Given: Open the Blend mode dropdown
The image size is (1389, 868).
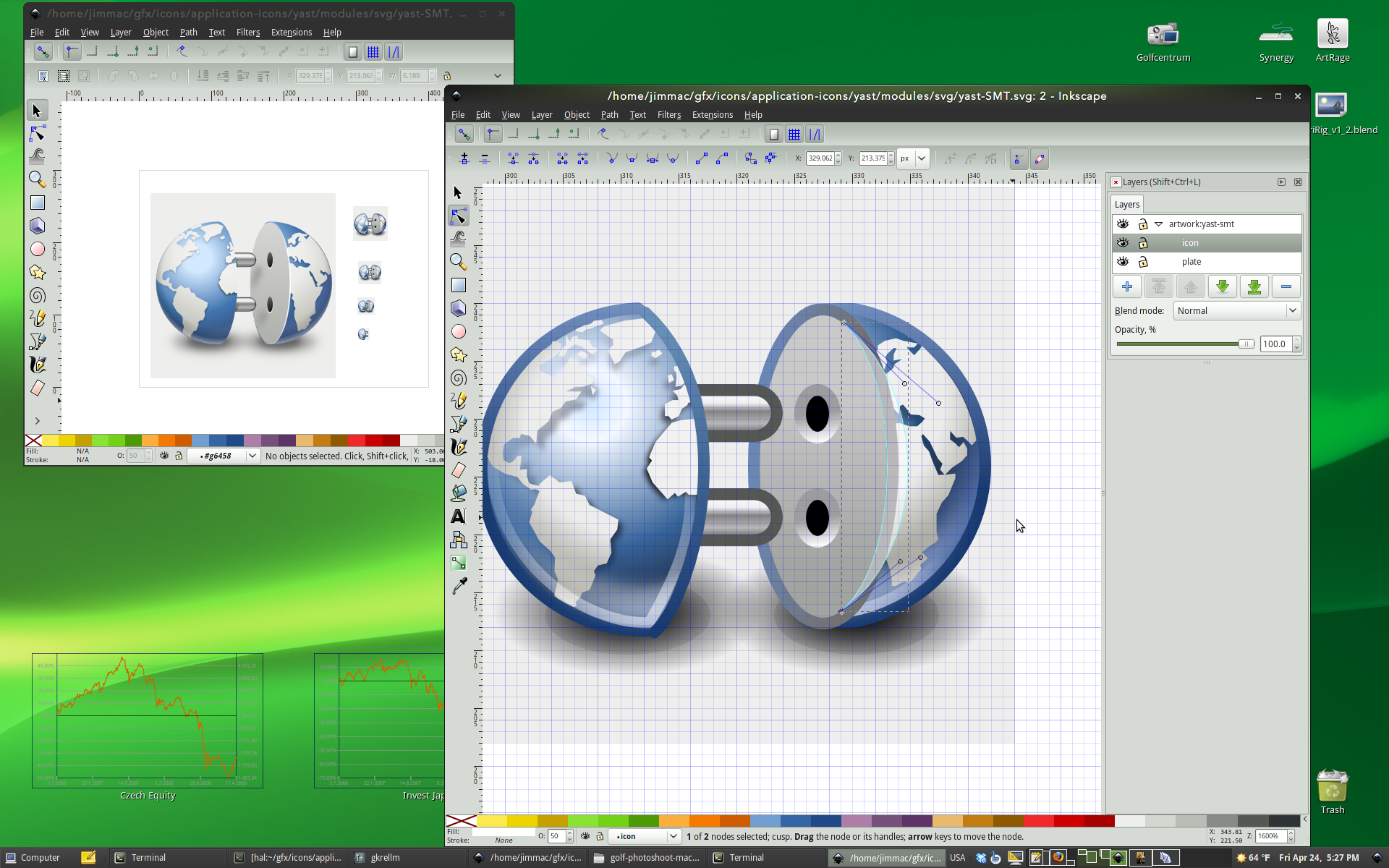Looking at the screenshot, I should tap(1236, 310).
